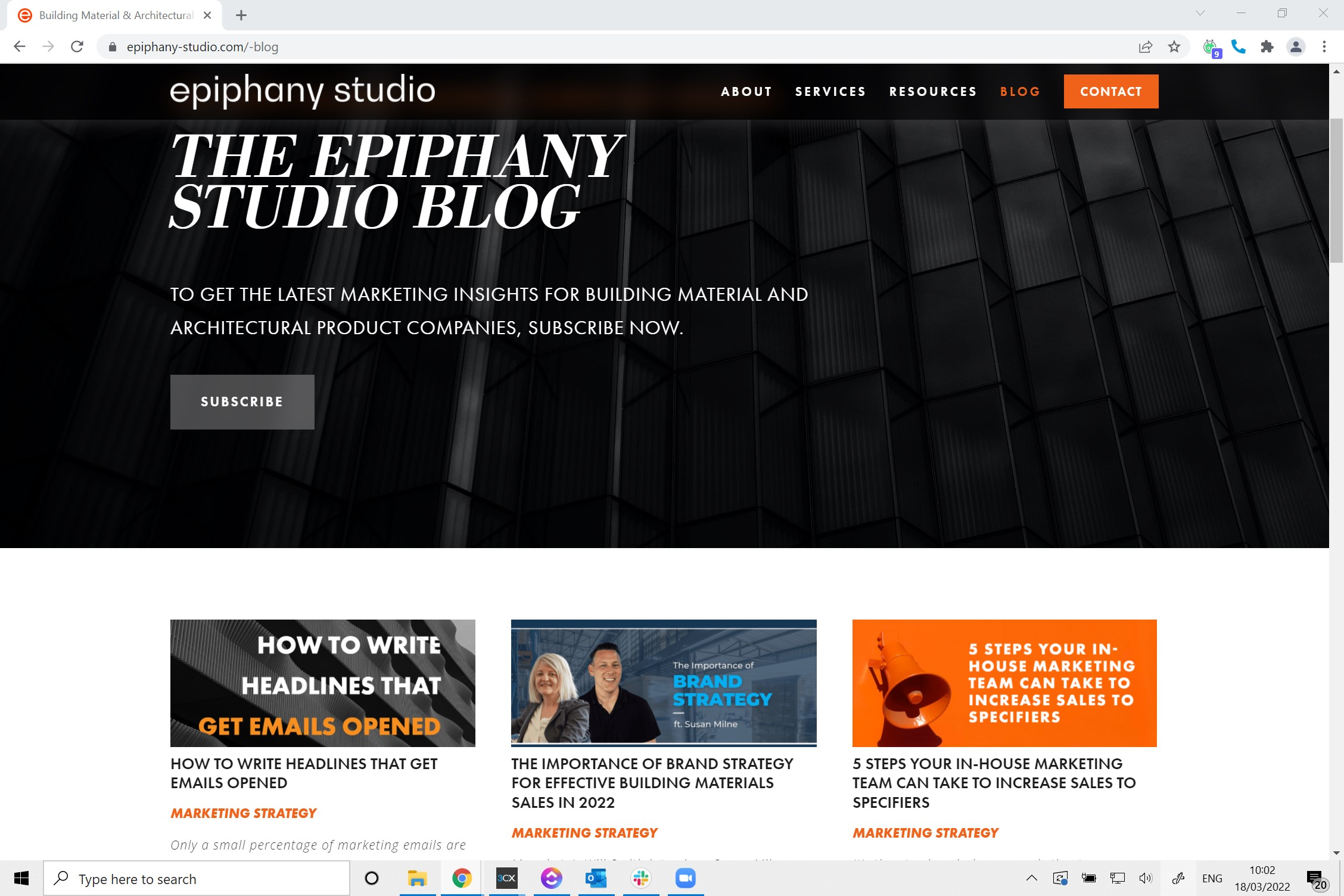Click the page scrollbar thumb
Screen dimensions: 1344x896
coord(1336,191)
